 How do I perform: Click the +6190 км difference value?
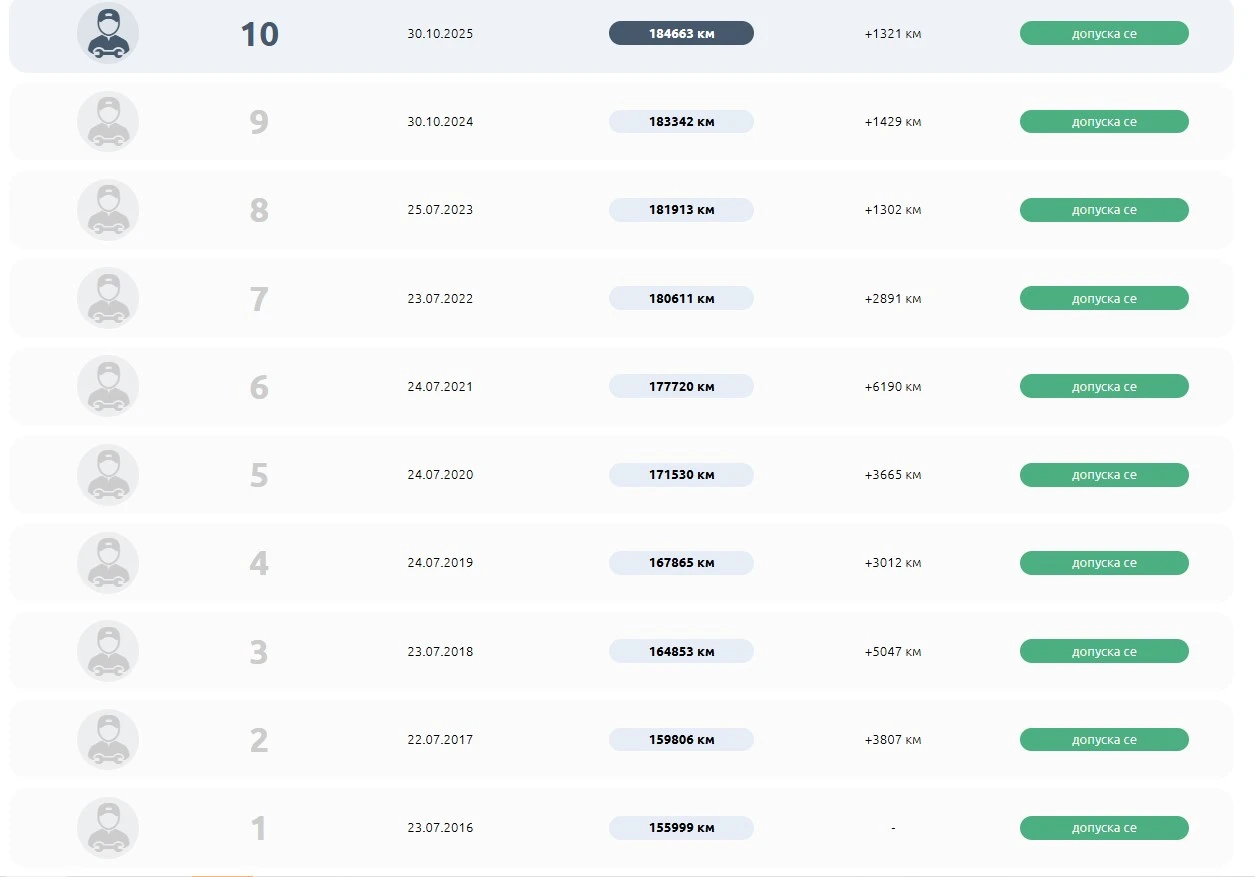pyautogui.click(x=893, y=386)
